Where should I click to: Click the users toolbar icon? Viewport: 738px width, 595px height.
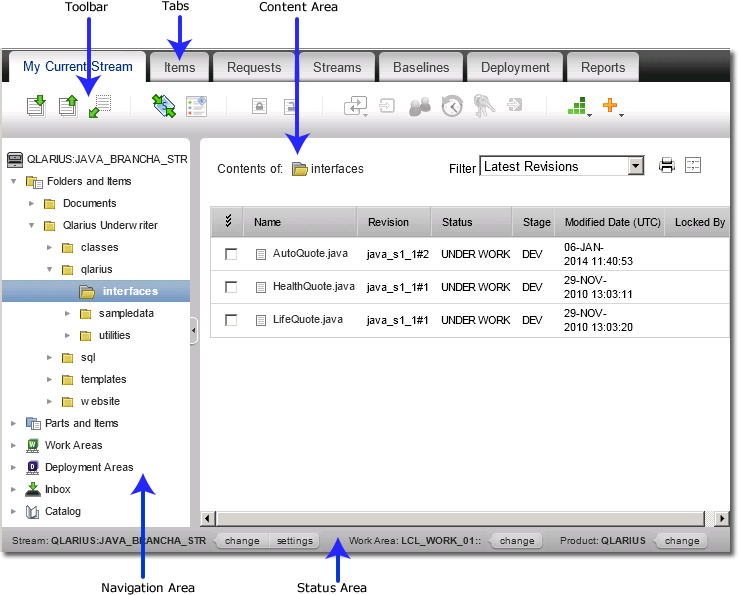(420, 106)
